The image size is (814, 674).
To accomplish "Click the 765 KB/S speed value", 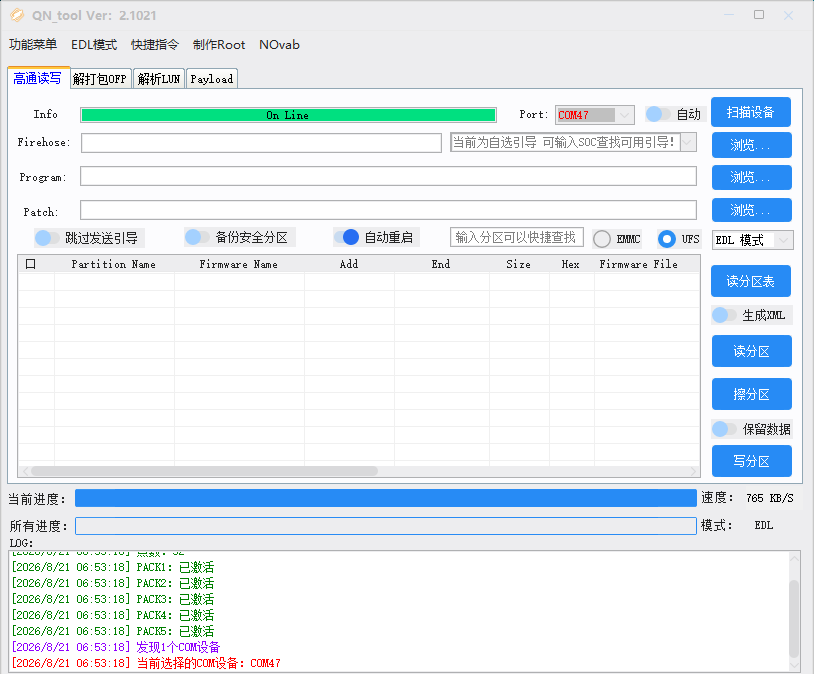I will [x=770, y=498].
